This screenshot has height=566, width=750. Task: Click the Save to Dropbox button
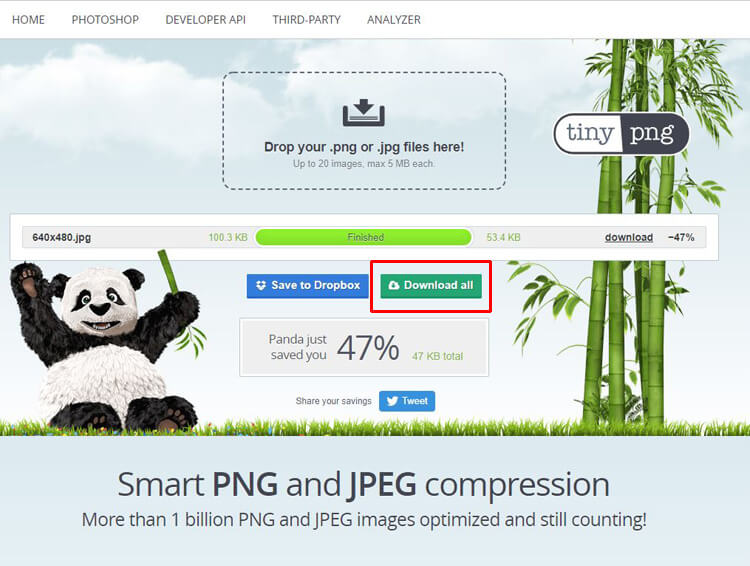click(308, 286)
